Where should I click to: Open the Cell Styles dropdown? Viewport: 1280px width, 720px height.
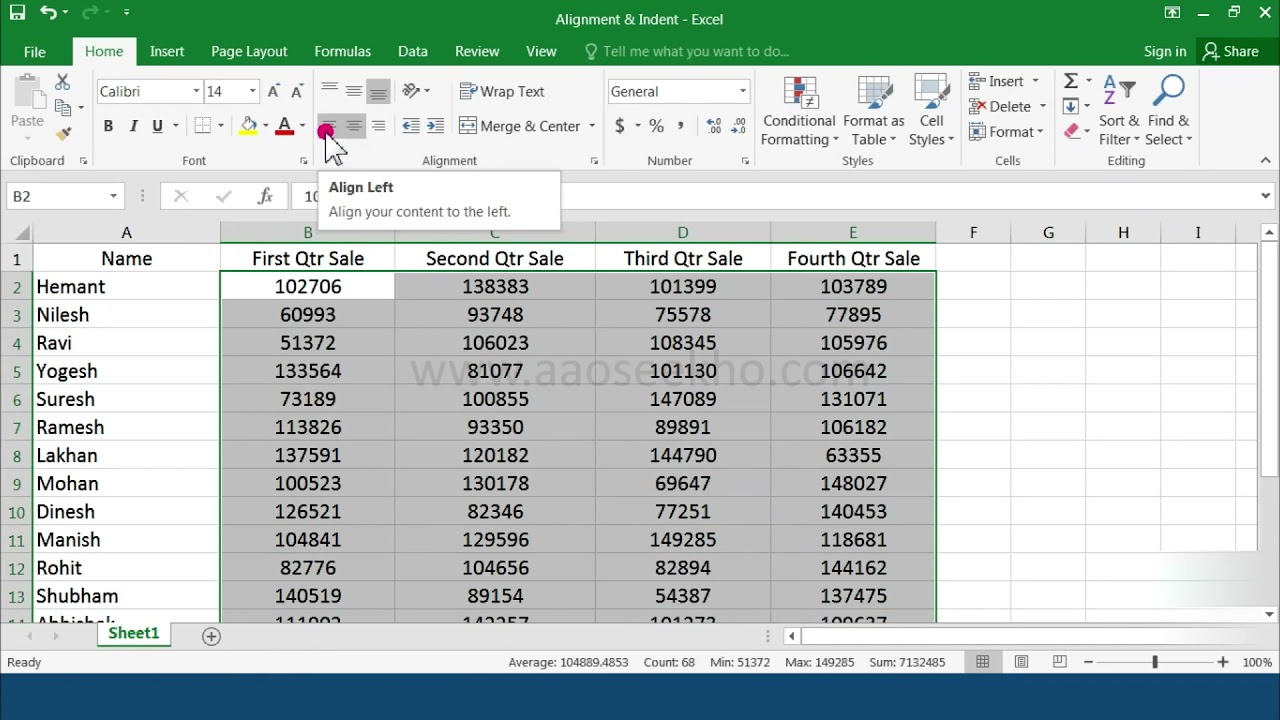[x=932, y=112]
